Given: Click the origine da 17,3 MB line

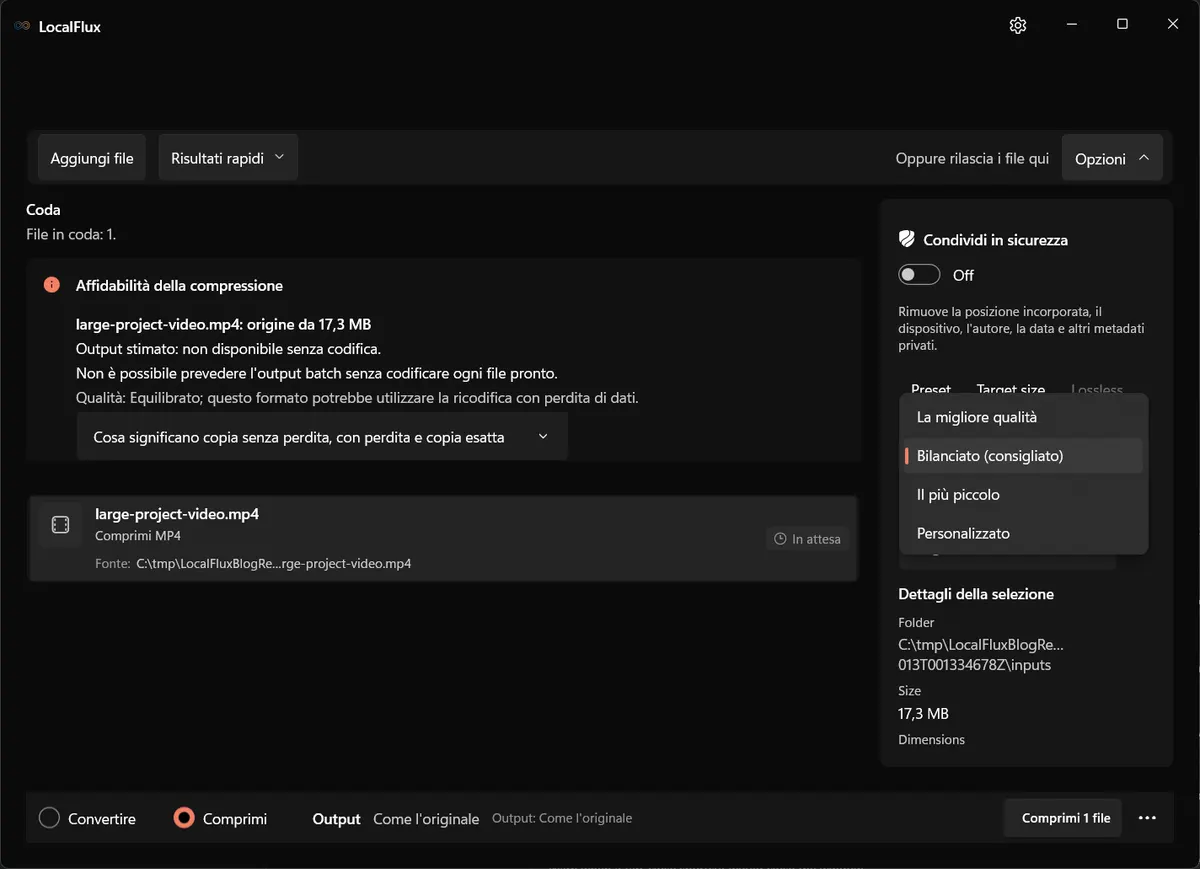Looking at the screenshot, I should click(x=224, y=324).
